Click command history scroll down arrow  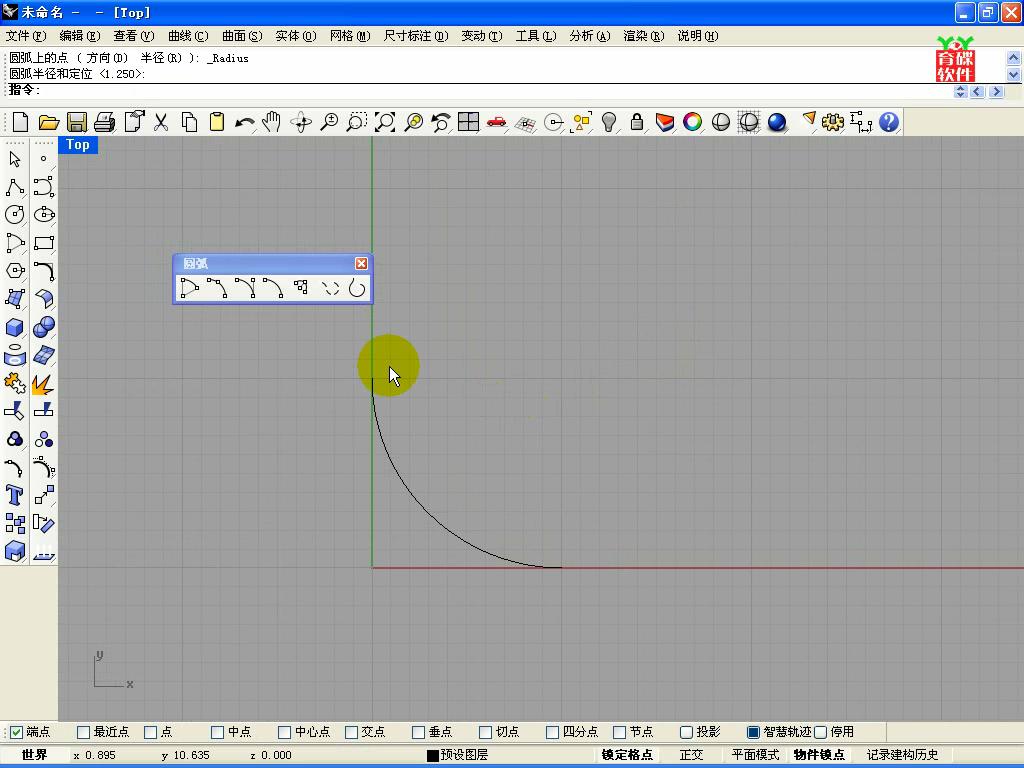pos(1014,74)
